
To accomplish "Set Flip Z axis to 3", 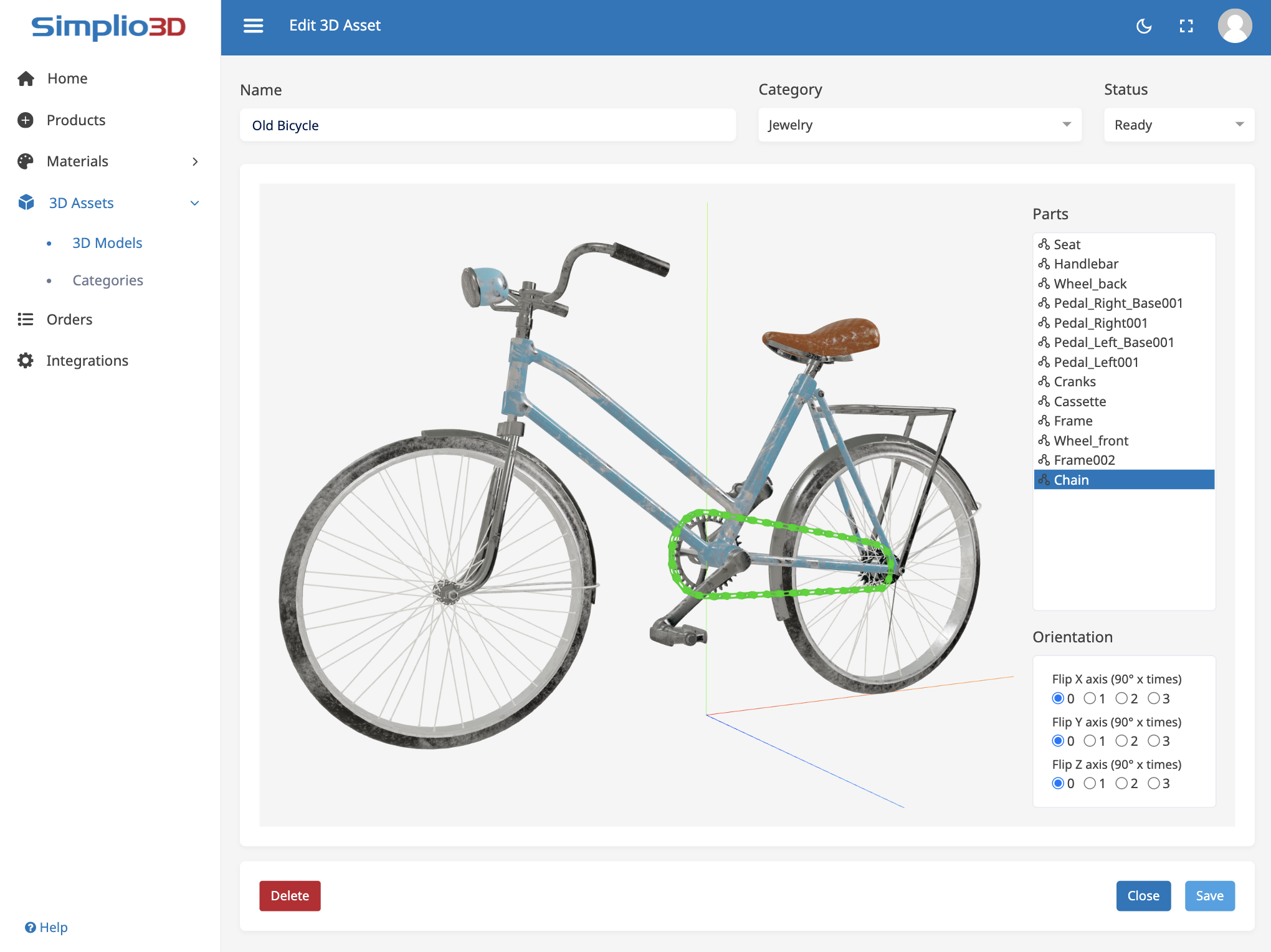I will click(x=1154, y=783).
